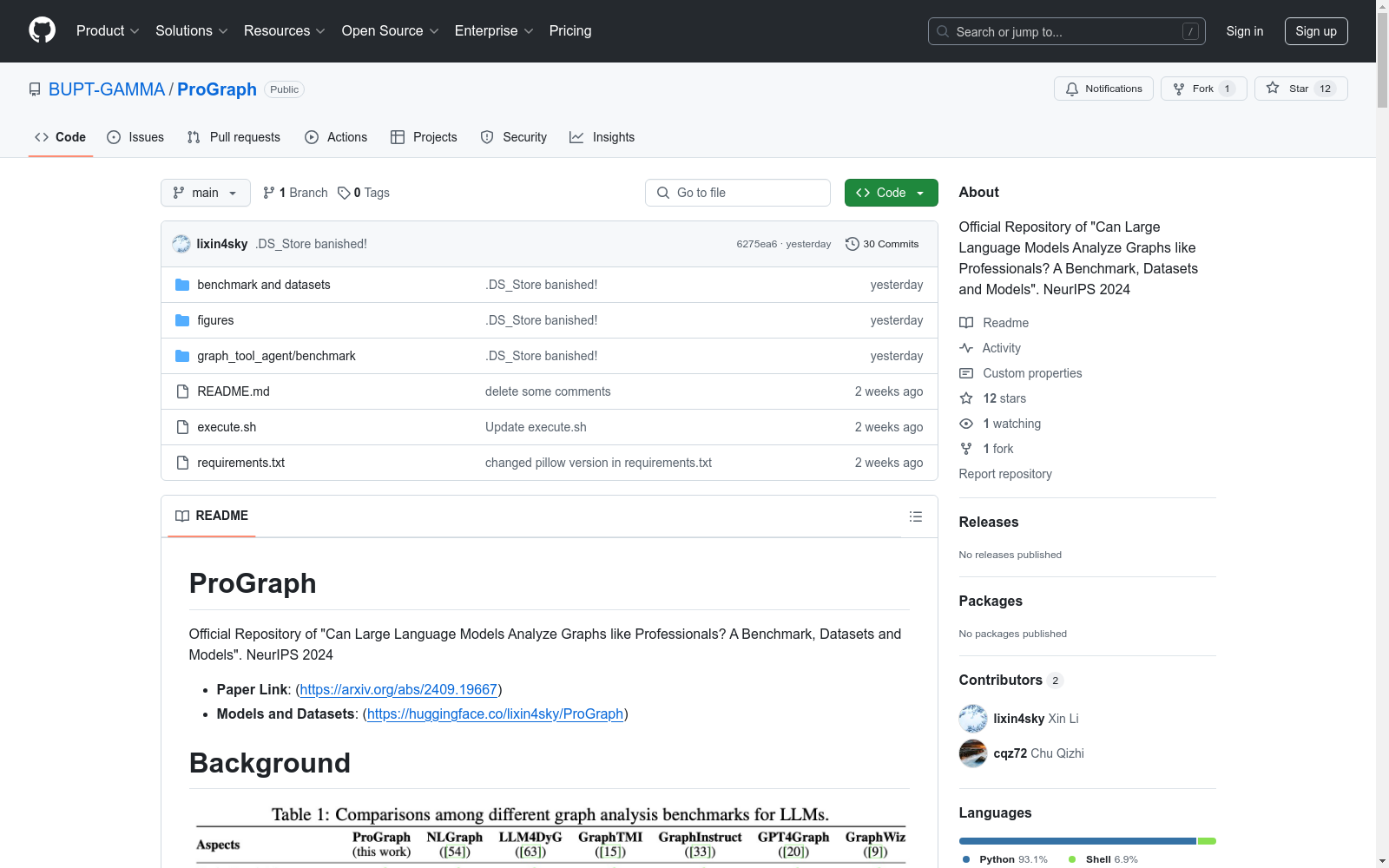Open the figures folder
The width and height of the screenshot is (1389, 868).
(215, 320)
